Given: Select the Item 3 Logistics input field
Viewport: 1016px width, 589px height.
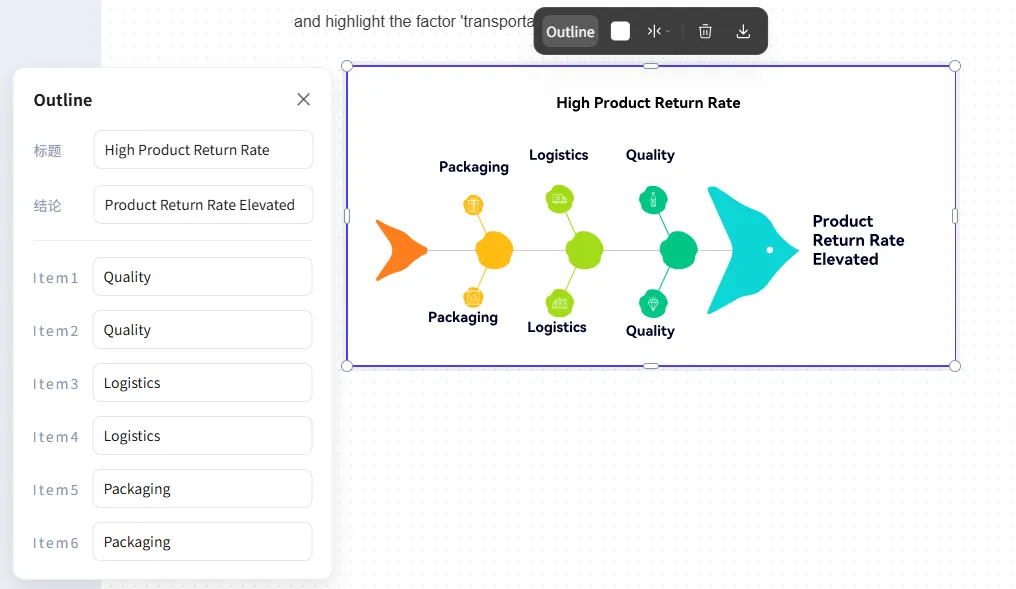Looking at the screenshot, I should [x=202, y=383].
